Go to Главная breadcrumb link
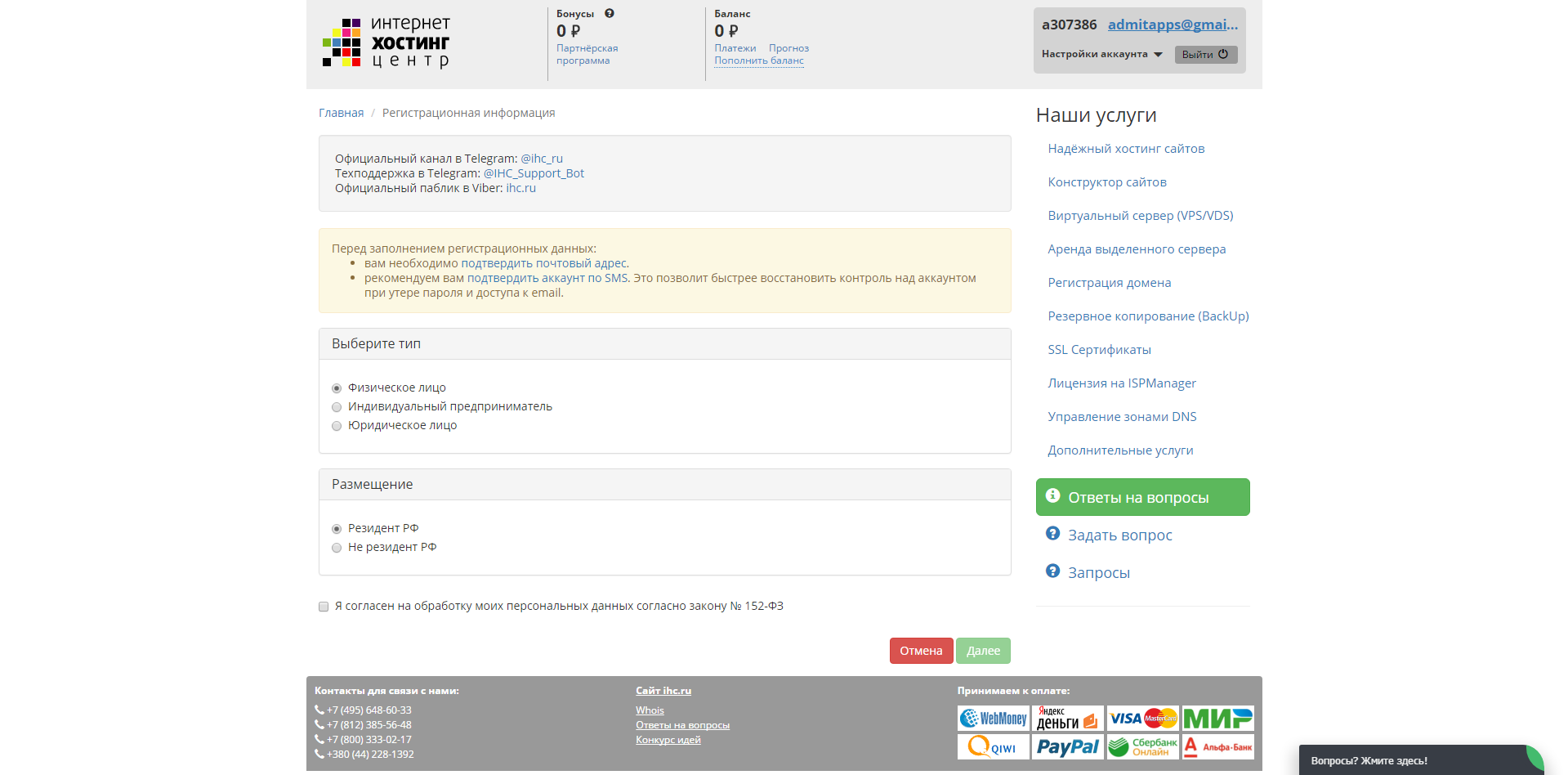The image size is (1568, 775). pyautogui.click(x=341, y=113)
